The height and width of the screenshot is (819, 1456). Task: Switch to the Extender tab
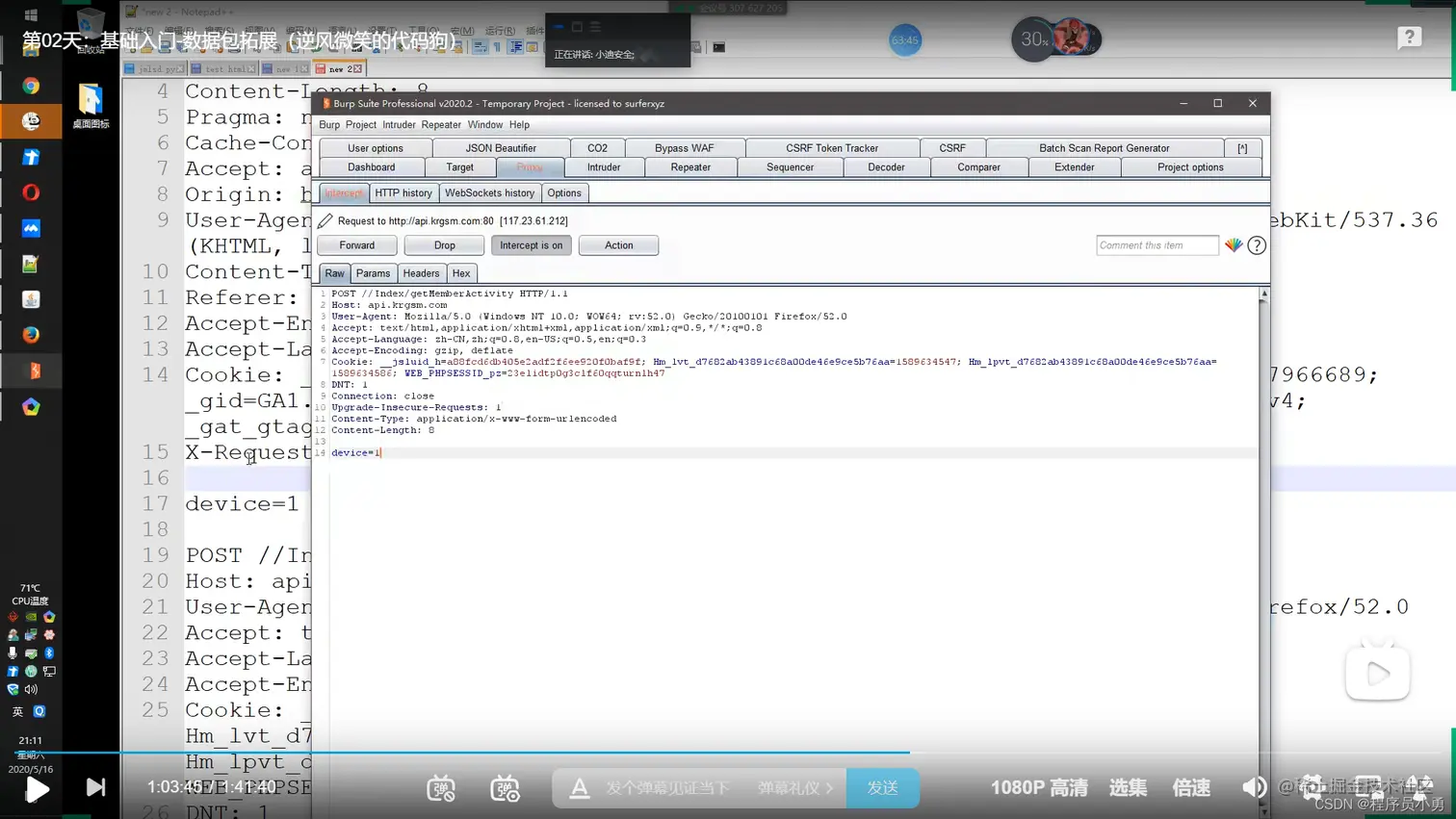[1075, 167]
